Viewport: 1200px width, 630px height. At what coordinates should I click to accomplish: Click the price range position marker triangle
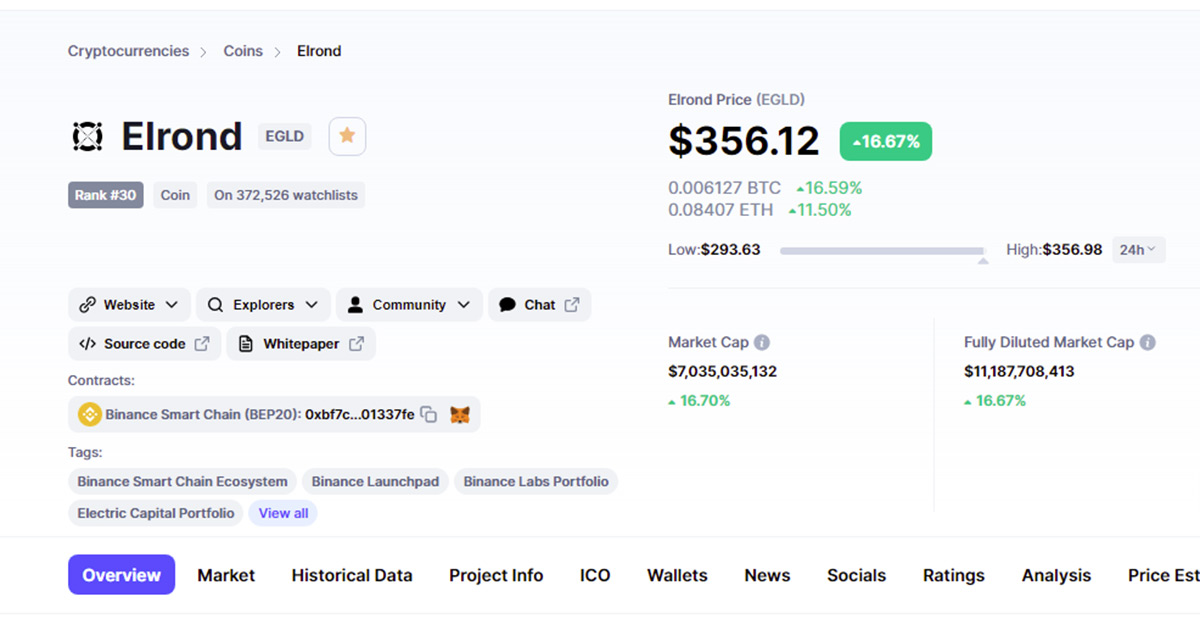pyautogui.click(x=983, y=260)
